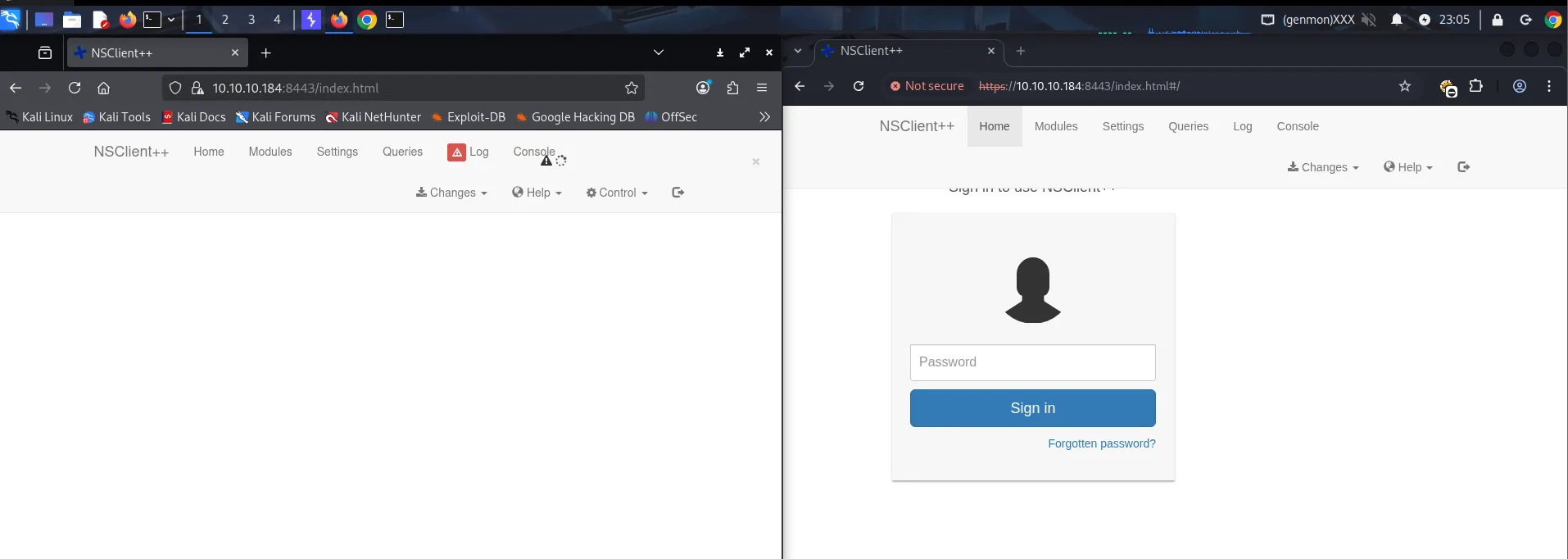Focus the Password input field
This screenshot has width=1568, height=559.
(x=1032, y=362)
